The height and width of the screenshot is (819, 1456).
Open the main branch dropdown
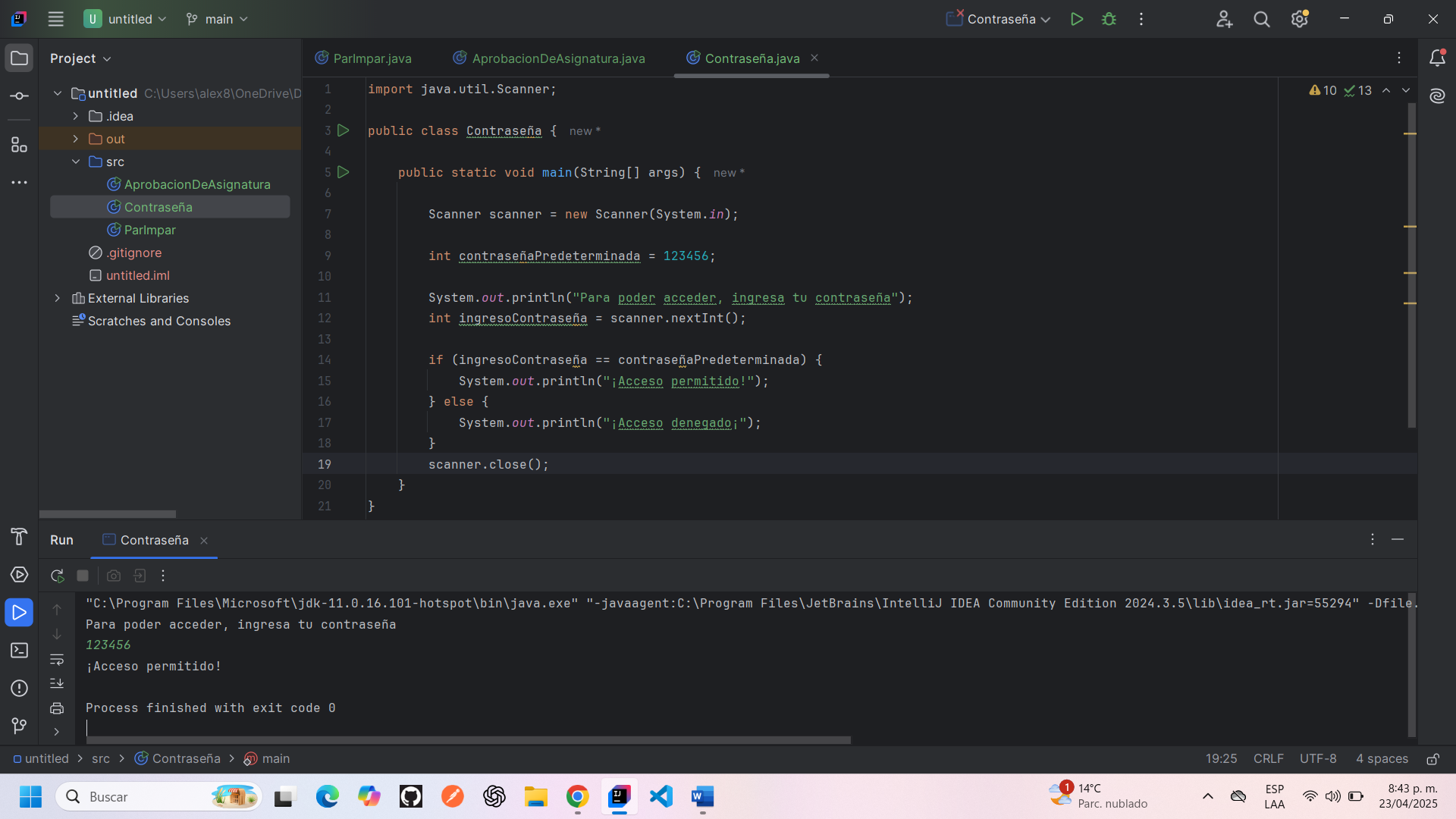coord(217,19)
